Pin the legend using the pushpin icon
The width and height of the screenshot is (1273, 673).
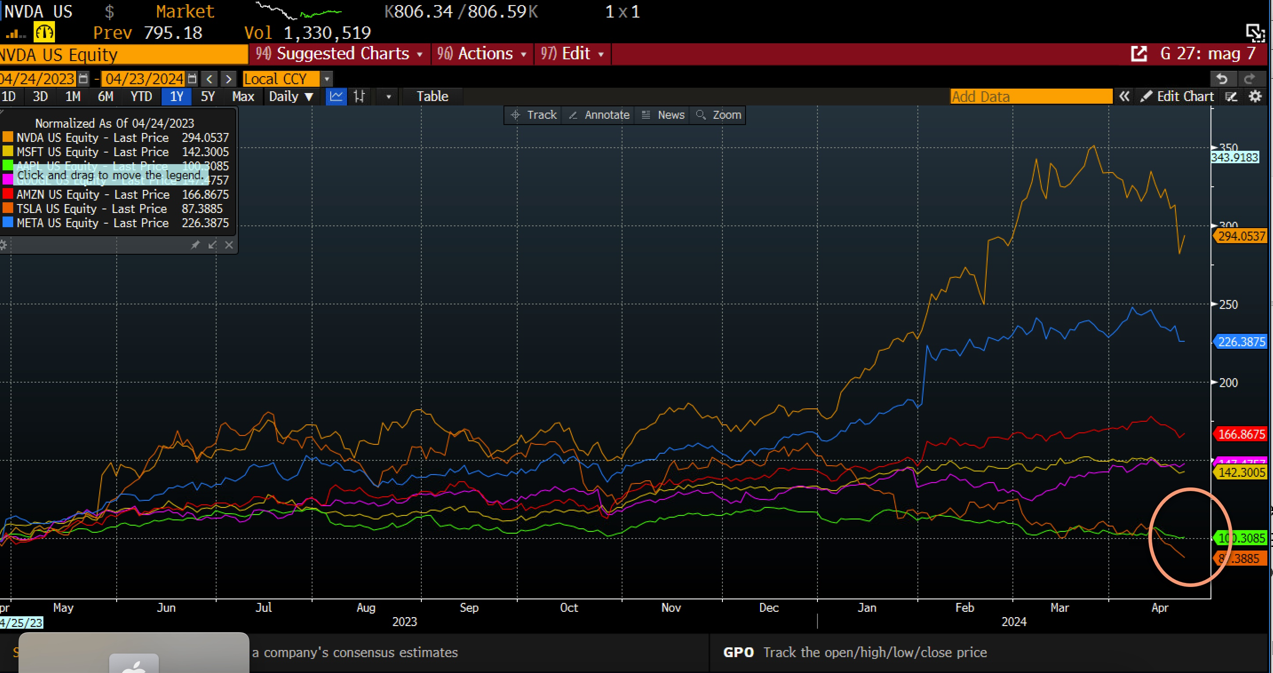(195, 245)
